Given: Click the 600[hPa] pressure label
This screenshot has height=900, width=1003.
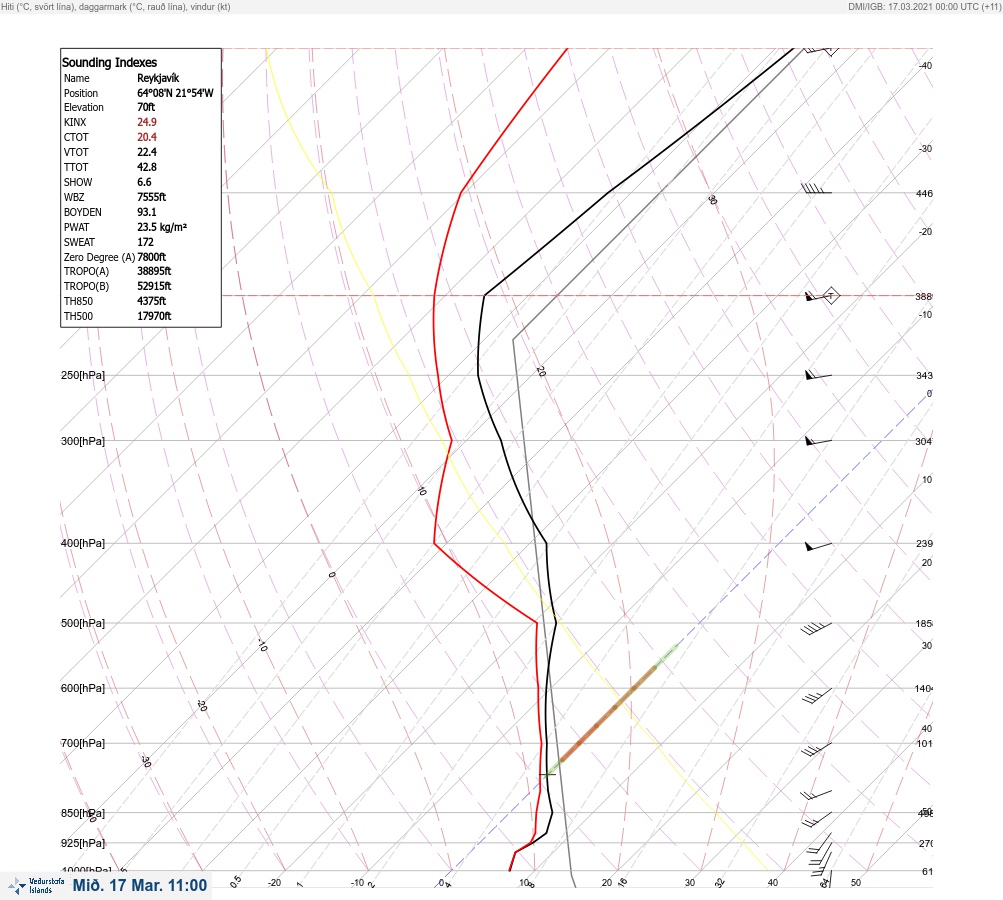Looking at the screenshot, I should tap(83, 688).
